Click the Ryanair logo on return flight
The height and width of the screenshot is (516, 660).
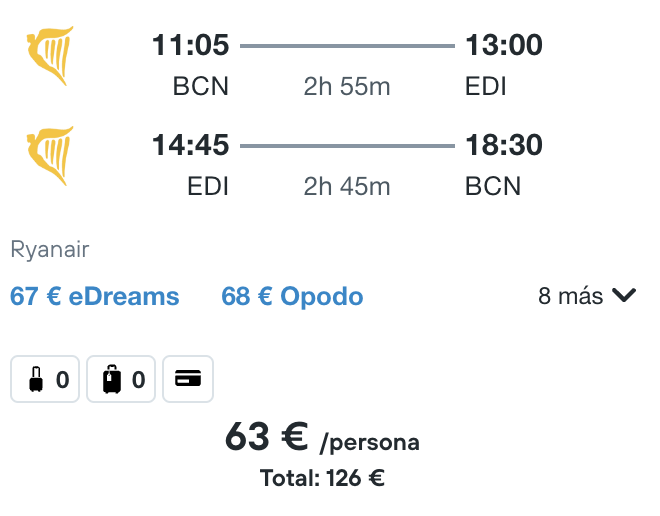click(x=50, y=156)
